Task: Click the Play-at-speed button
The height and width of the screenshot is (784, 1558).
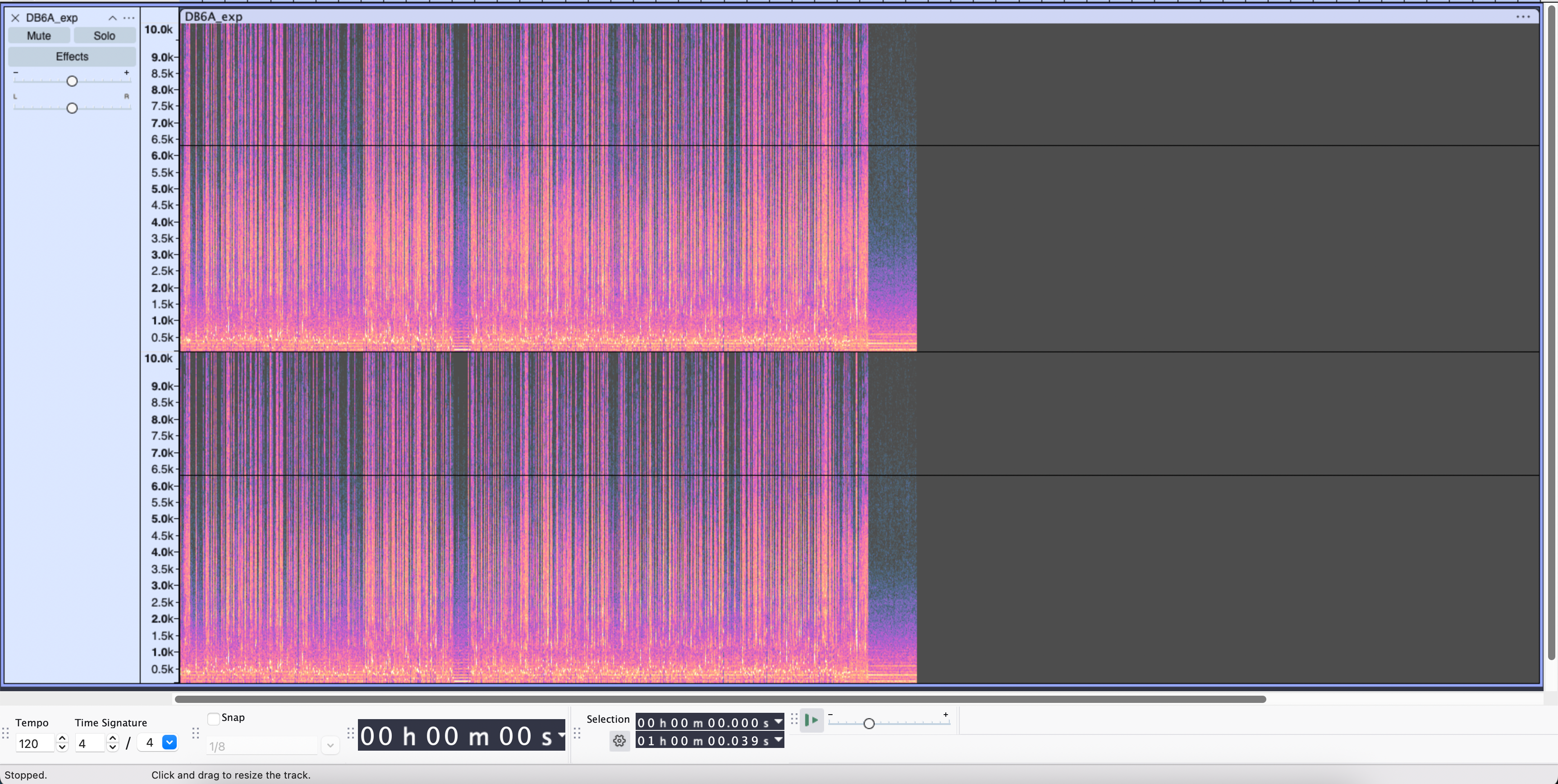Action: click(811, 720)
